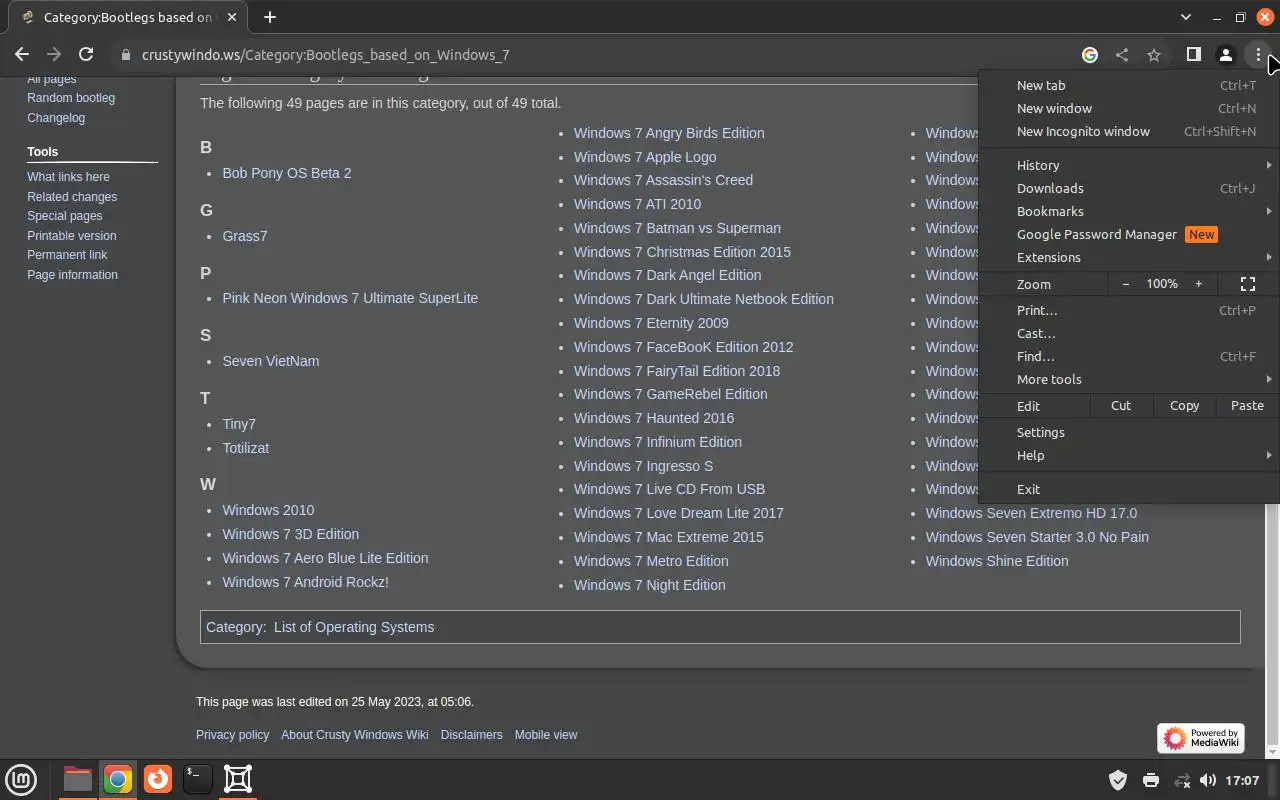Click the fullscreen icon in the Zoom row
1280x800 pixels.
(x=1248, y=284)
